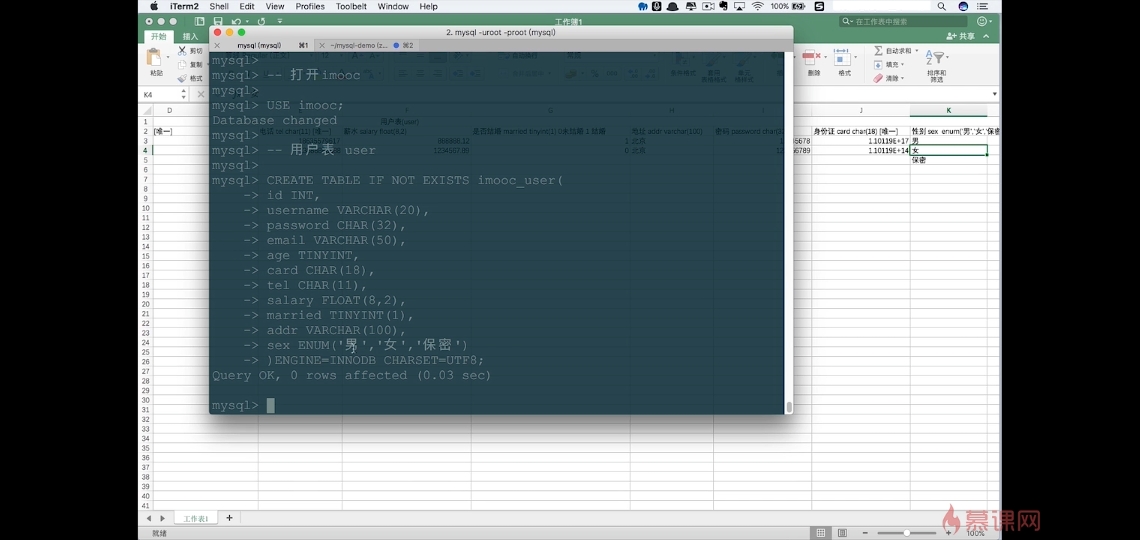Click the sort and filter (排序和筛选) icon
Screen dimensions: 1140x540
pos(935,57)
